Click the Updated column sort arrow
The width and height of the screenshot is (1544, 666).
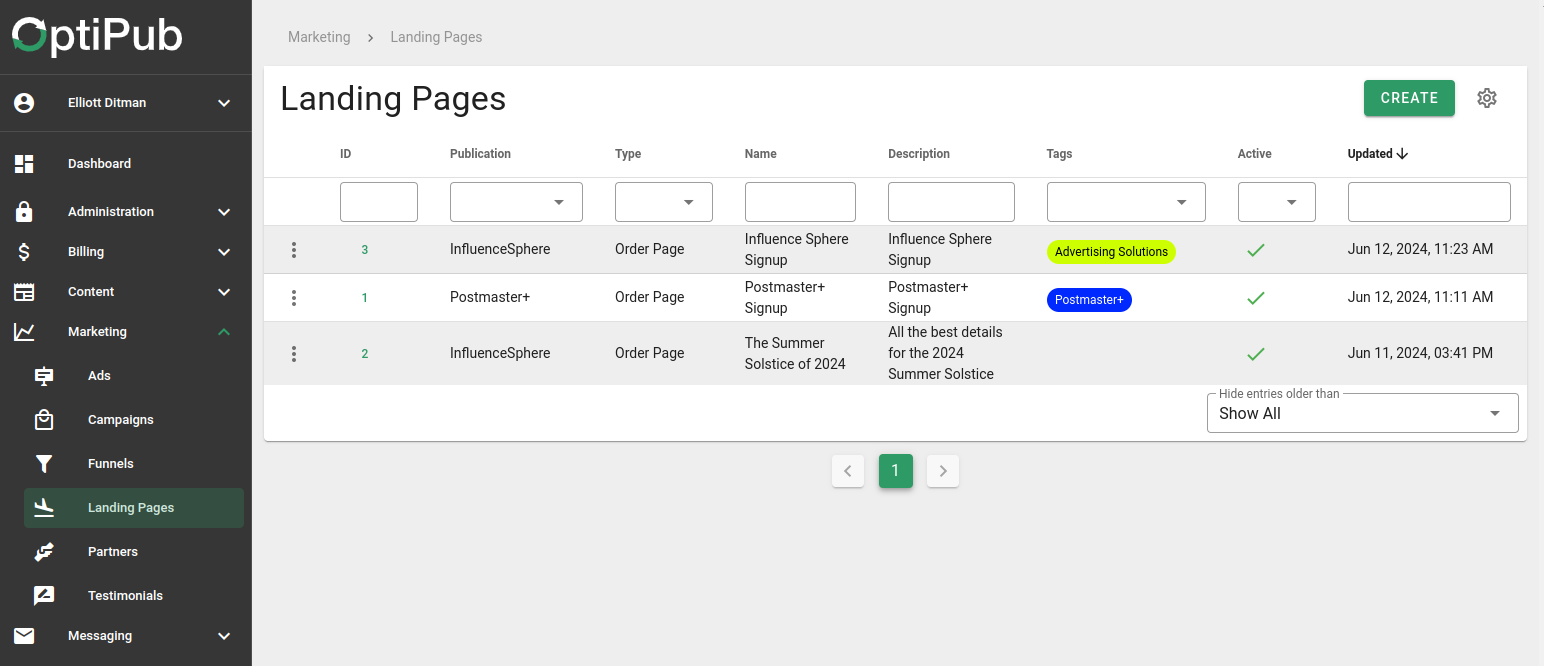pos(1402,154)
